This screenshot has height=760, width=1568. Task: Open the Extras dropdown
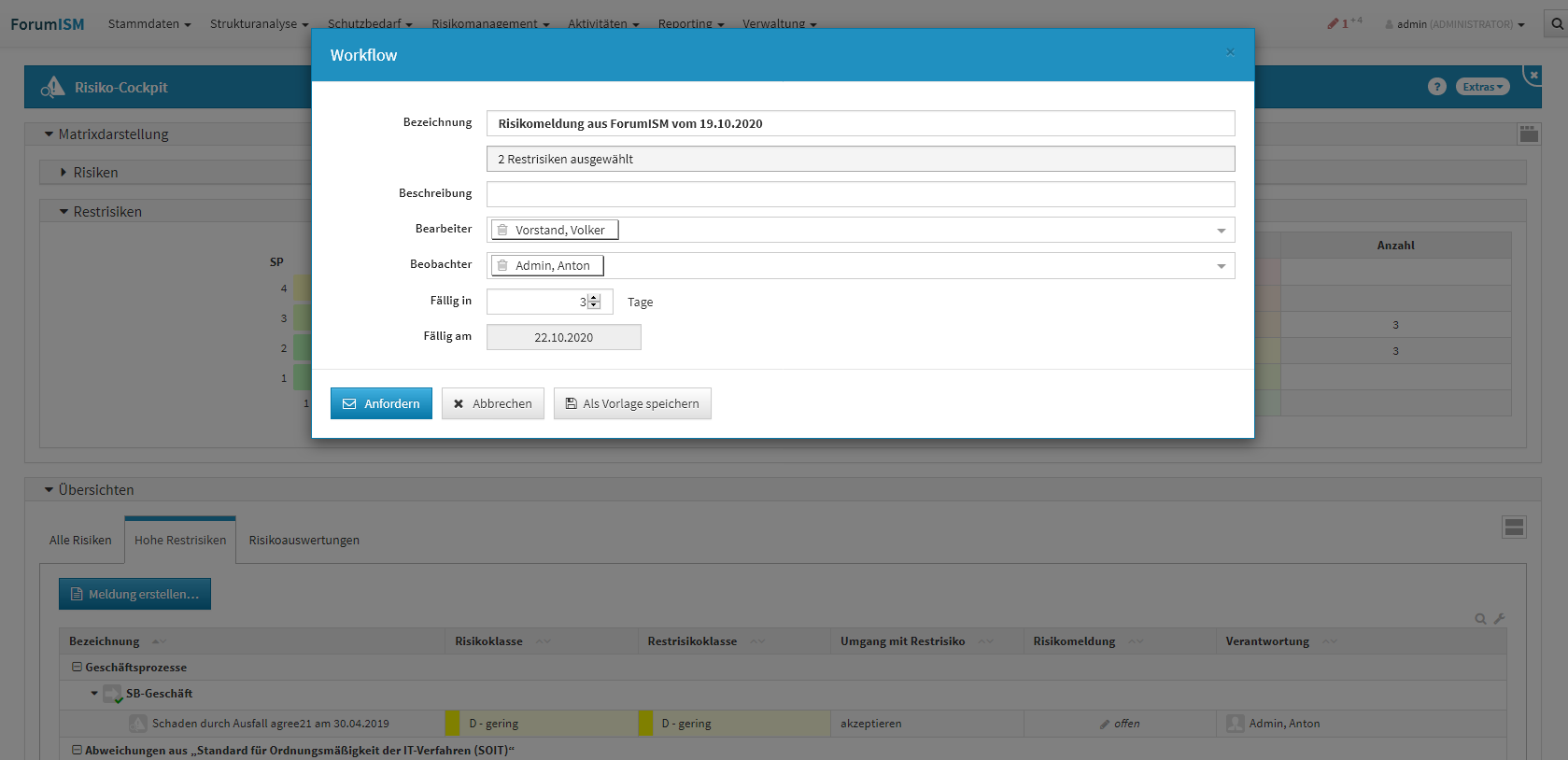point(1482,87)
